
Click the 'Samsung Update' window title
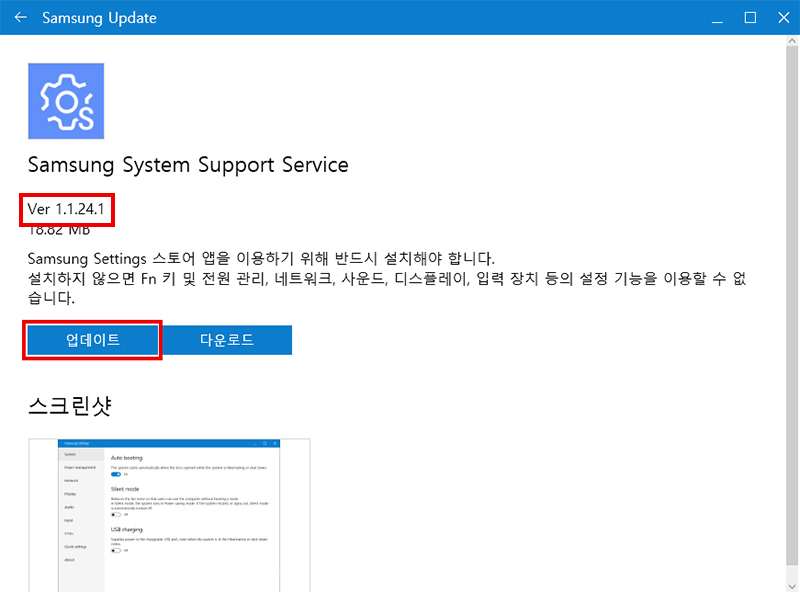click(x=99, y=18)
